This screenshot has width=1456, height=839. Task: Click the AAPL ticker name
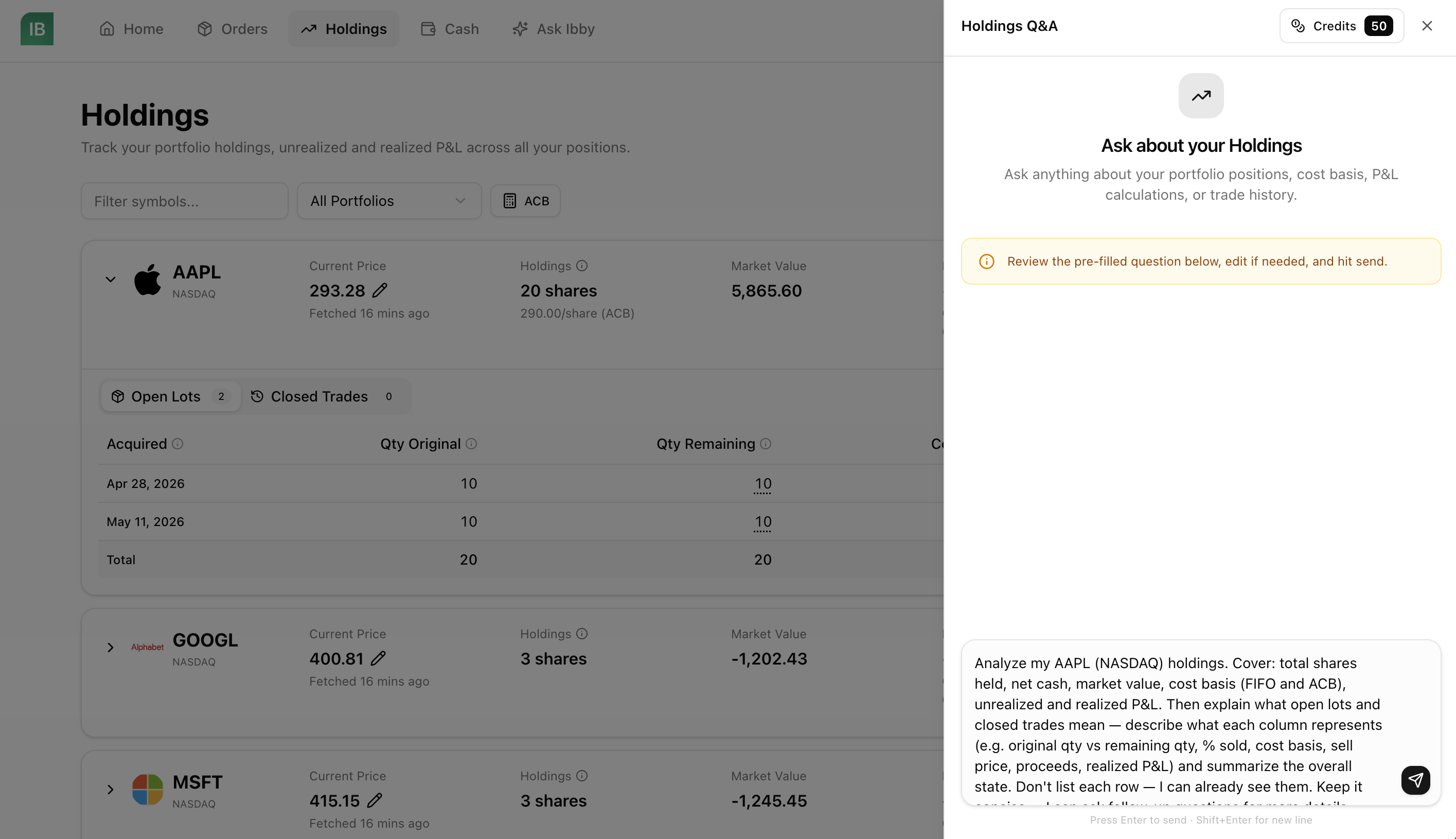[197, 272]
